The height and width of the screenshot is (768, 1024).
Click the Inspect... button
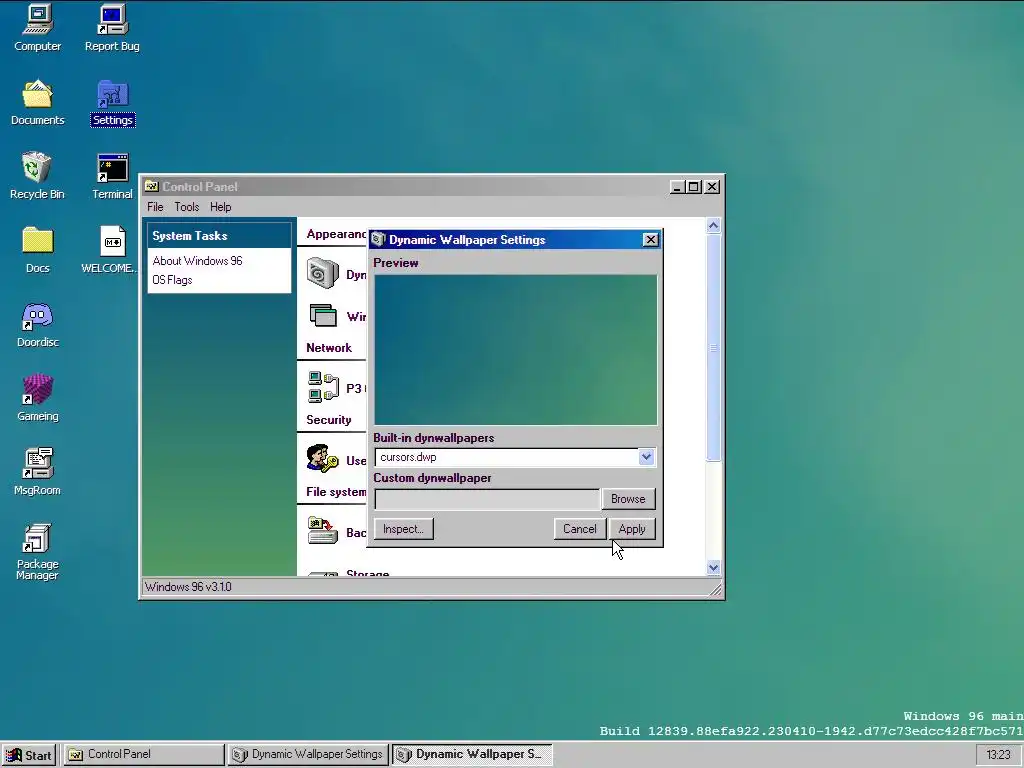point(404,529)
